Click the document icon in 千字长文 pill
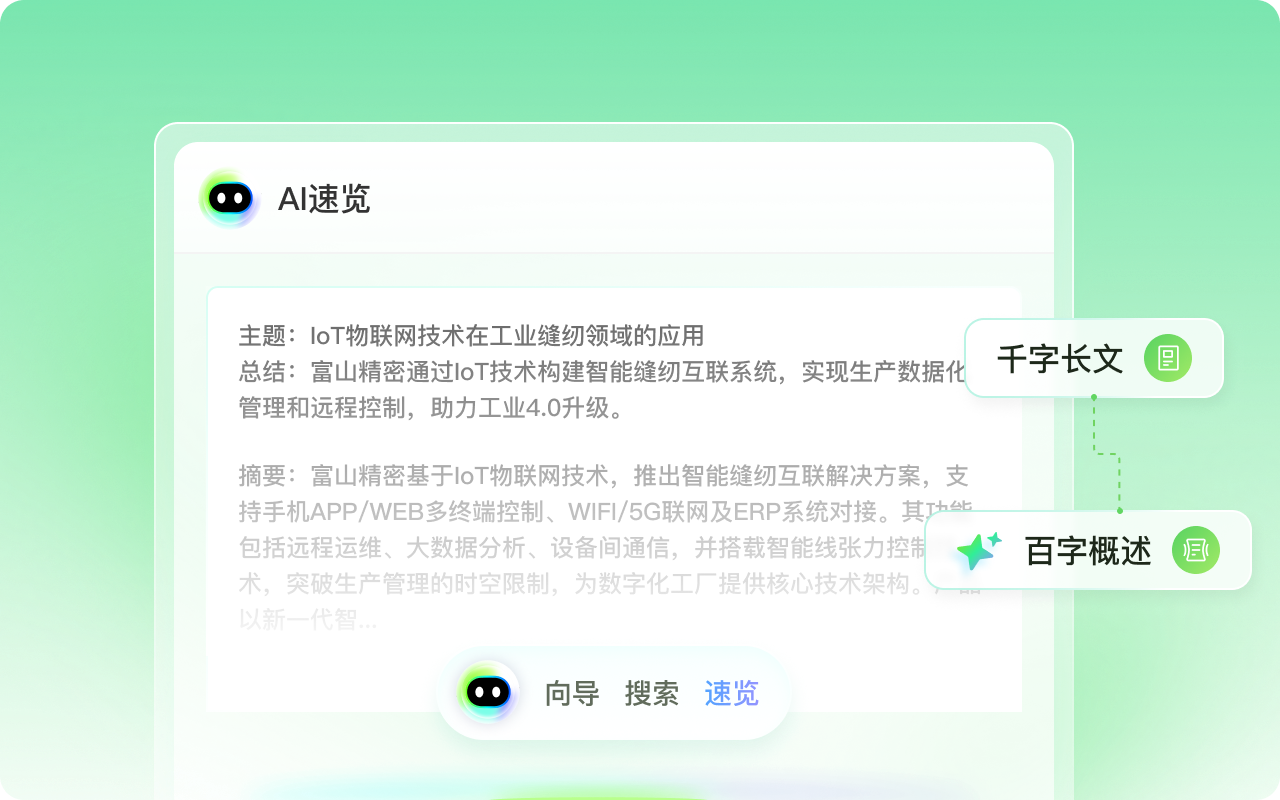 click(1168, 358)
